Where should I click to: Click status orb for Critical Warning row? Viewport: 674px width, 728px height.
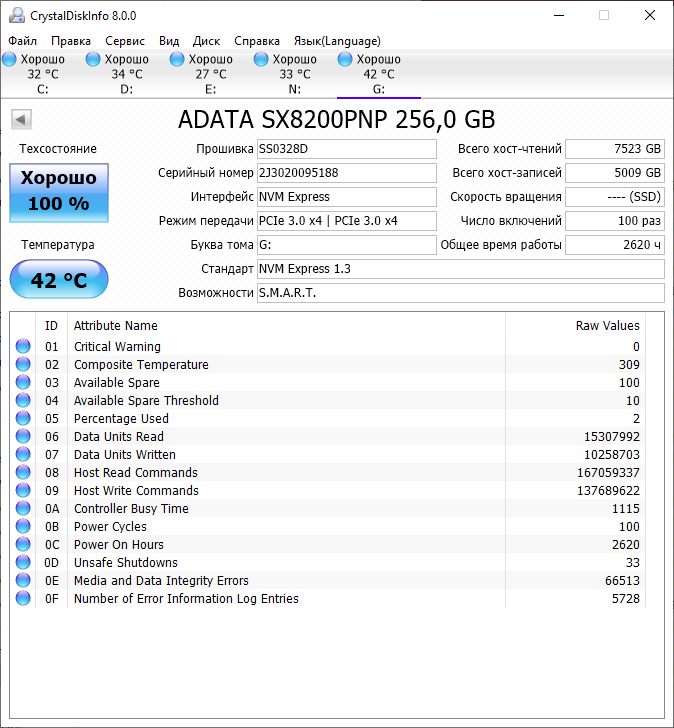[x=23, y=346]
